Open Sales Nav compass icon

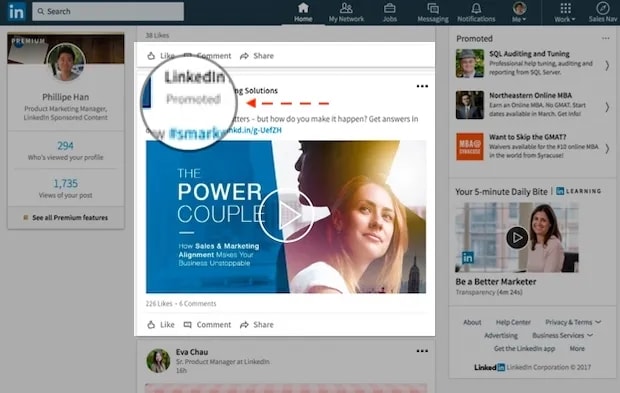603,12
